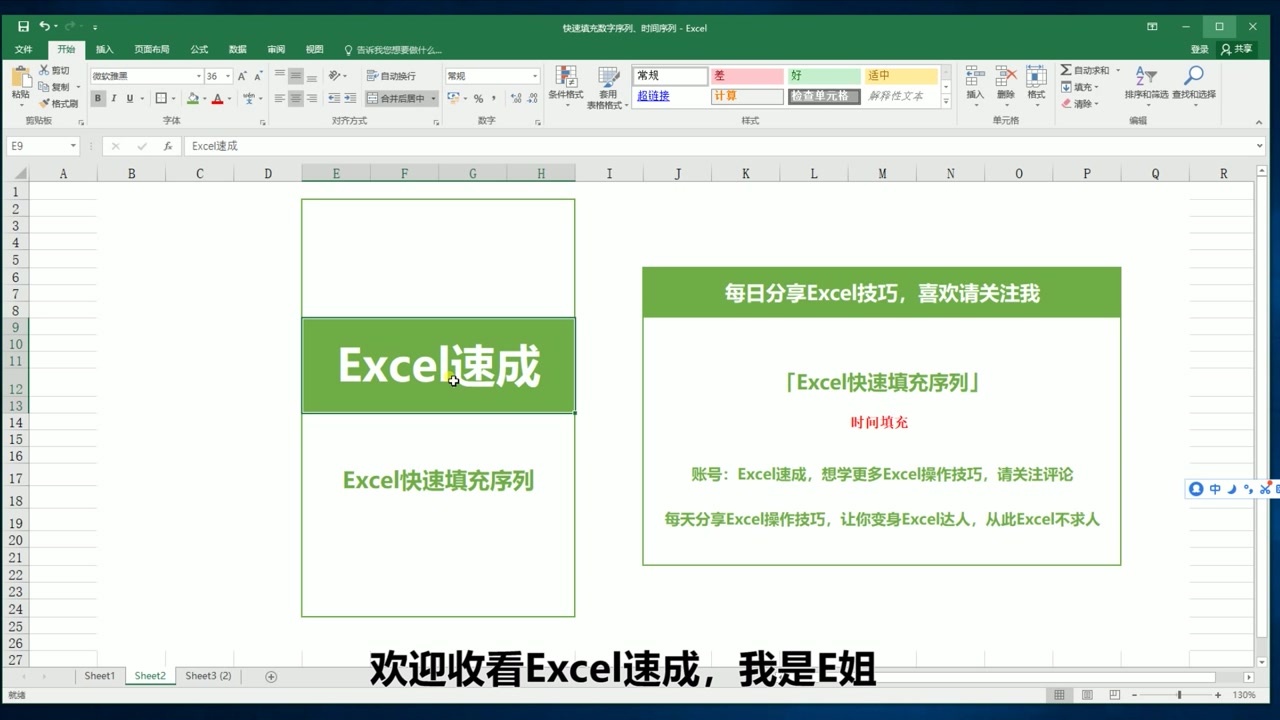Switch to the Sheet1 tab
Screen dimensions: 1280x720
coord(99,676)
